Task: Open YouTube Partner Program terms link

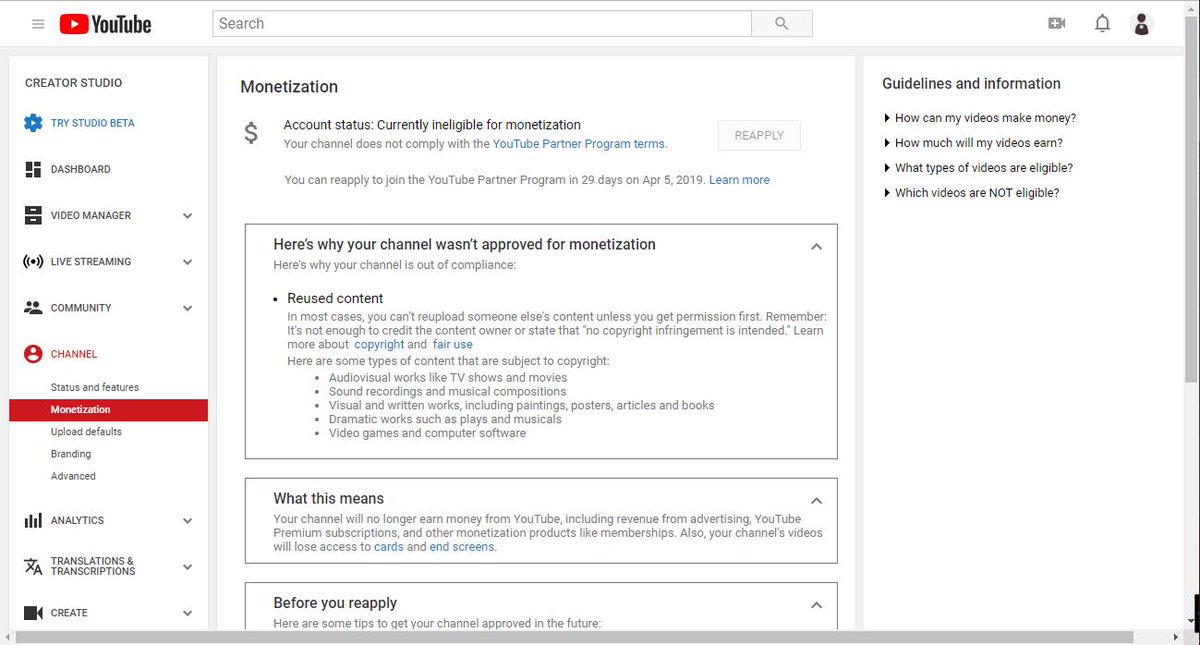Action: coord(578,144)
